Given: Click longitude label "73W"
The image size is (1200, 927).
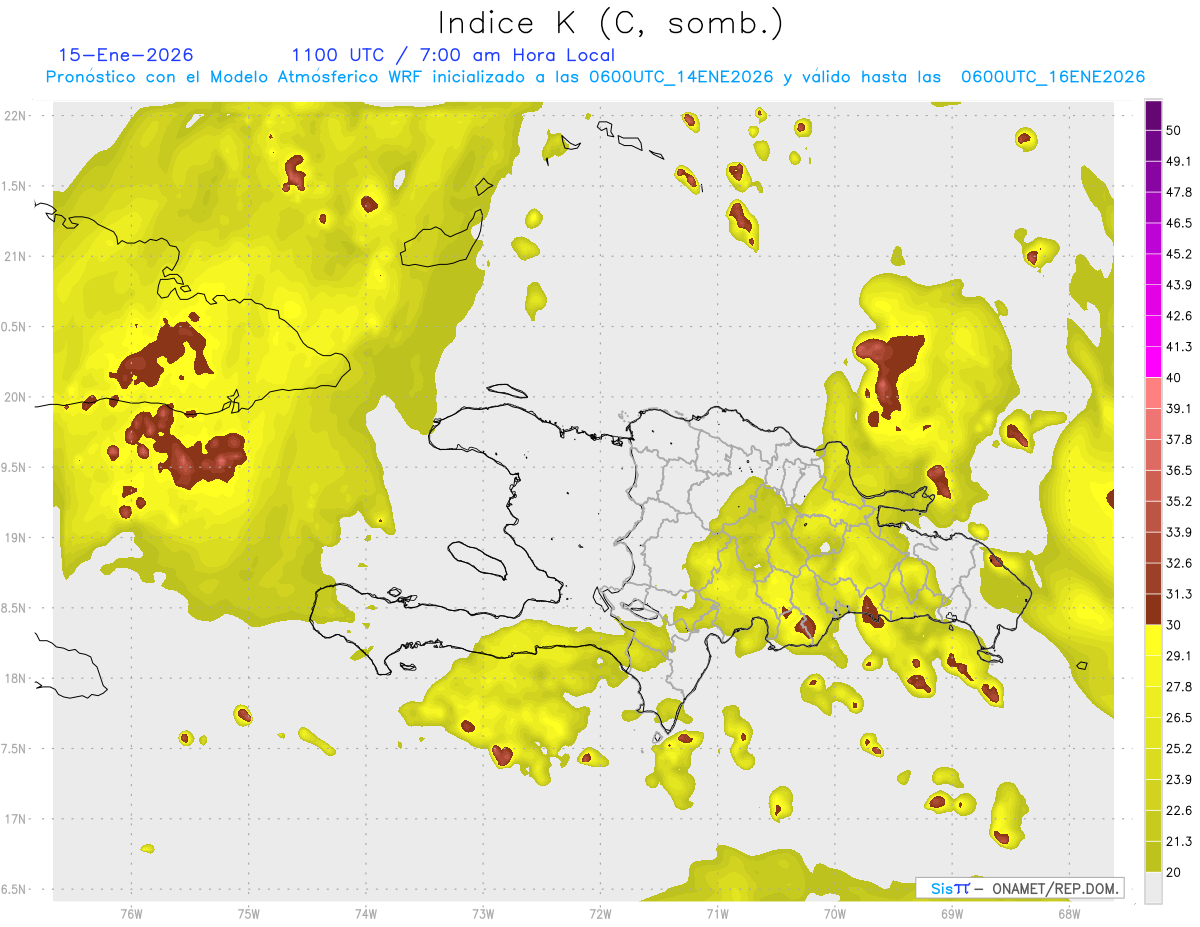Looking at the screenshot, I should point(482,913).
